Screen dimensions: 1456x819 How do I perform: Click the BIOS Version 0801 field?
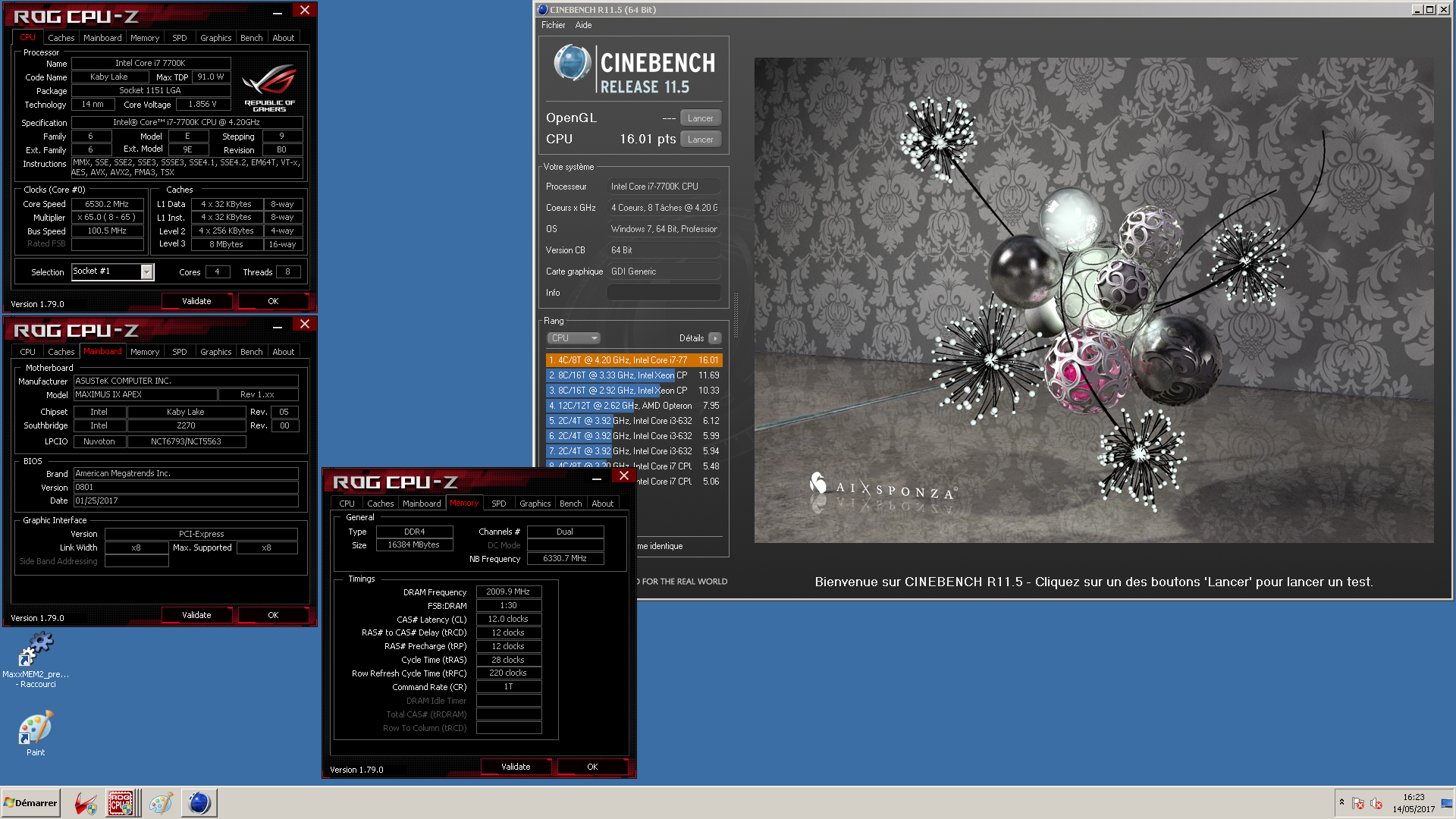click(x=185, y=487)
